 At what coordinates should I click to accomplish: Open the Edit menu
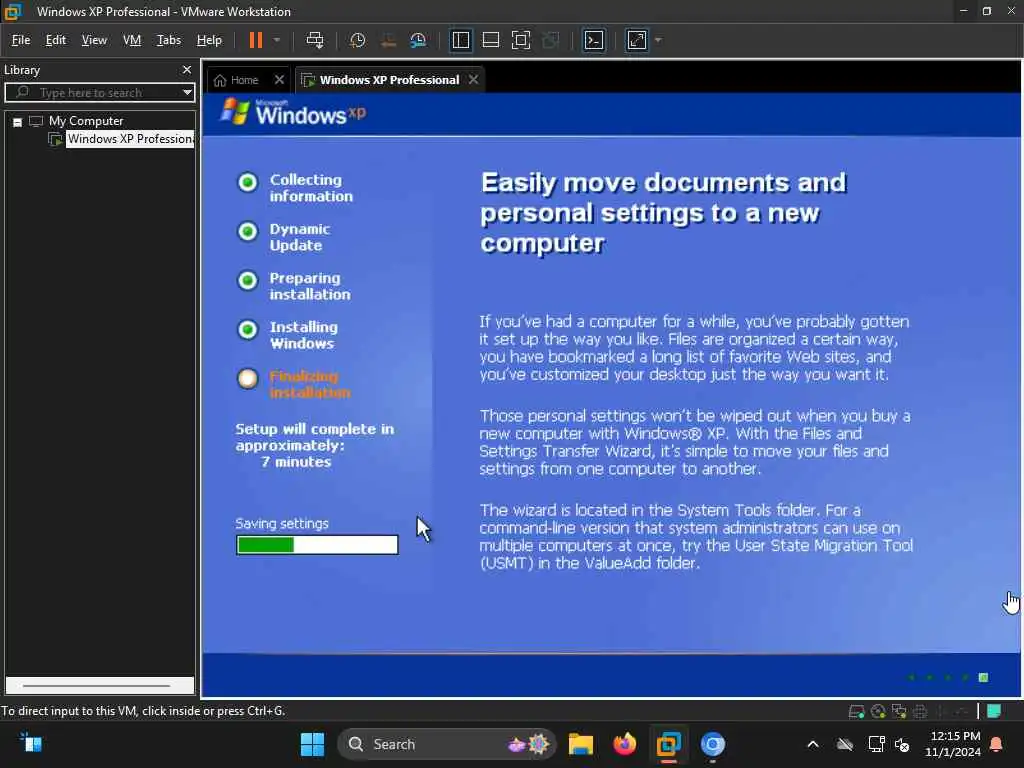[x=56, y=40]
